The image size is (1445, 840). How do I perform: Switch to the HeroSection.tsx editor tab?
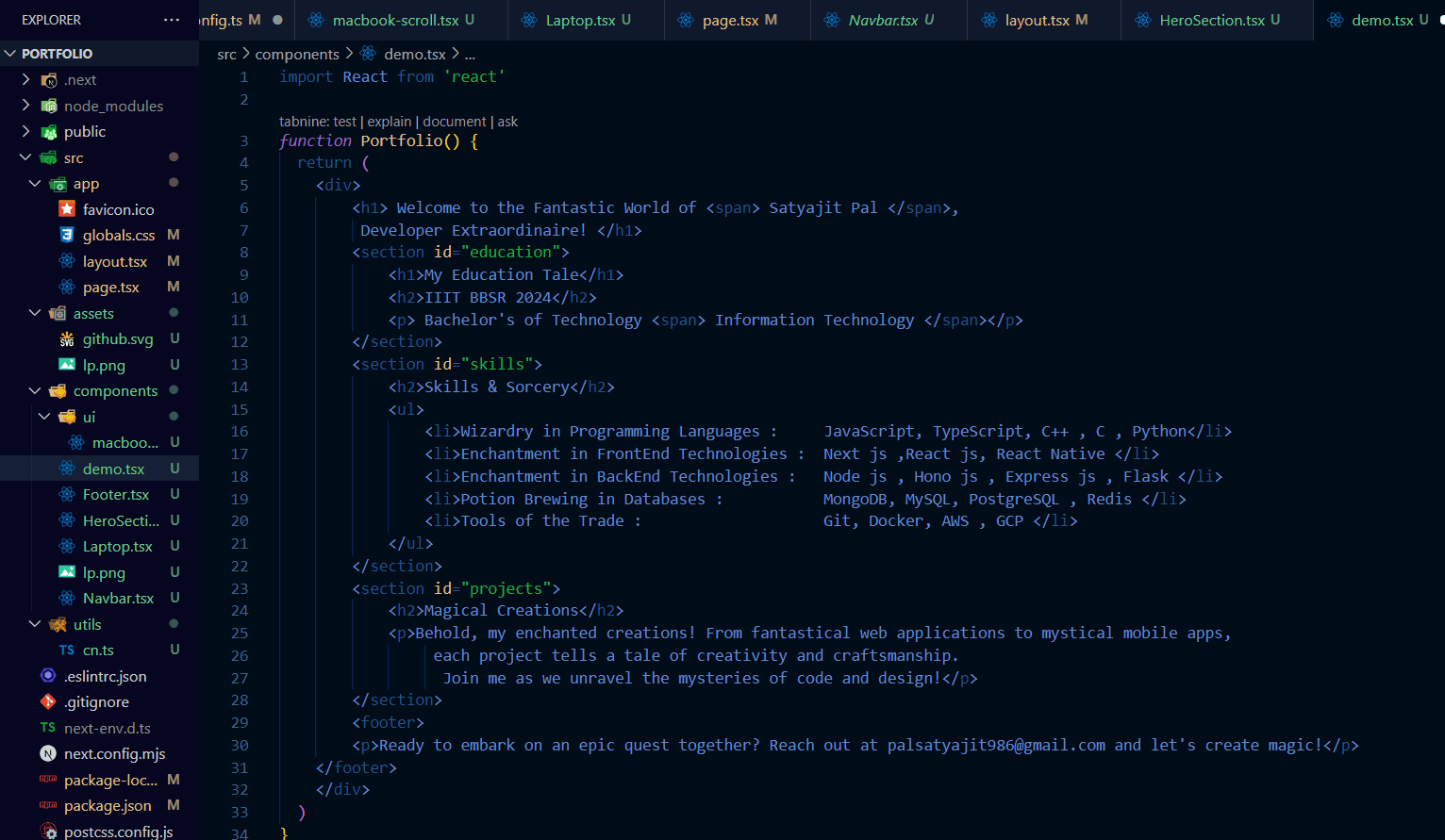[x=1217, y=20]
